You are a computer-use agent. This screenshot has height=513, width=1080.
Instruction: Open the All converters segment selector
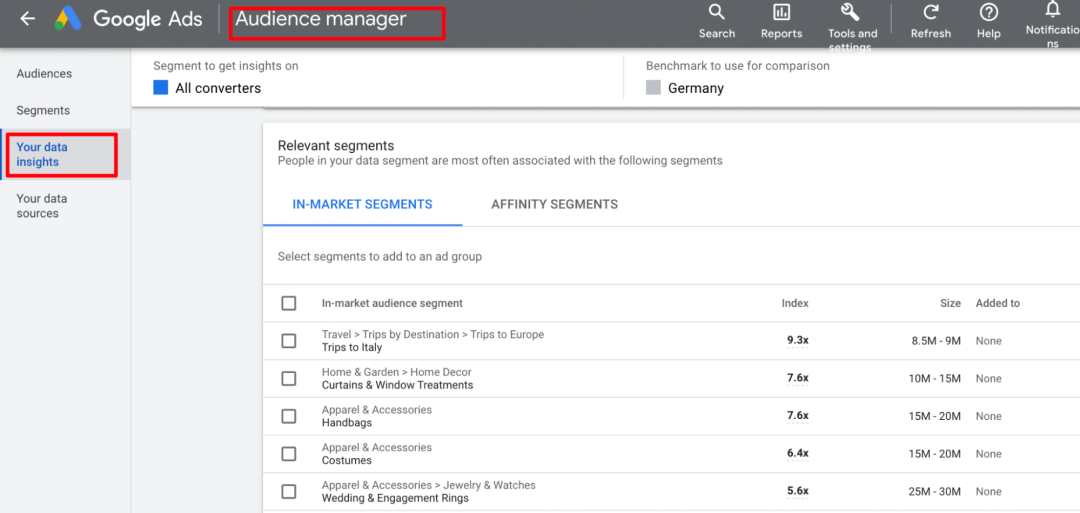[x=217, y=88]
